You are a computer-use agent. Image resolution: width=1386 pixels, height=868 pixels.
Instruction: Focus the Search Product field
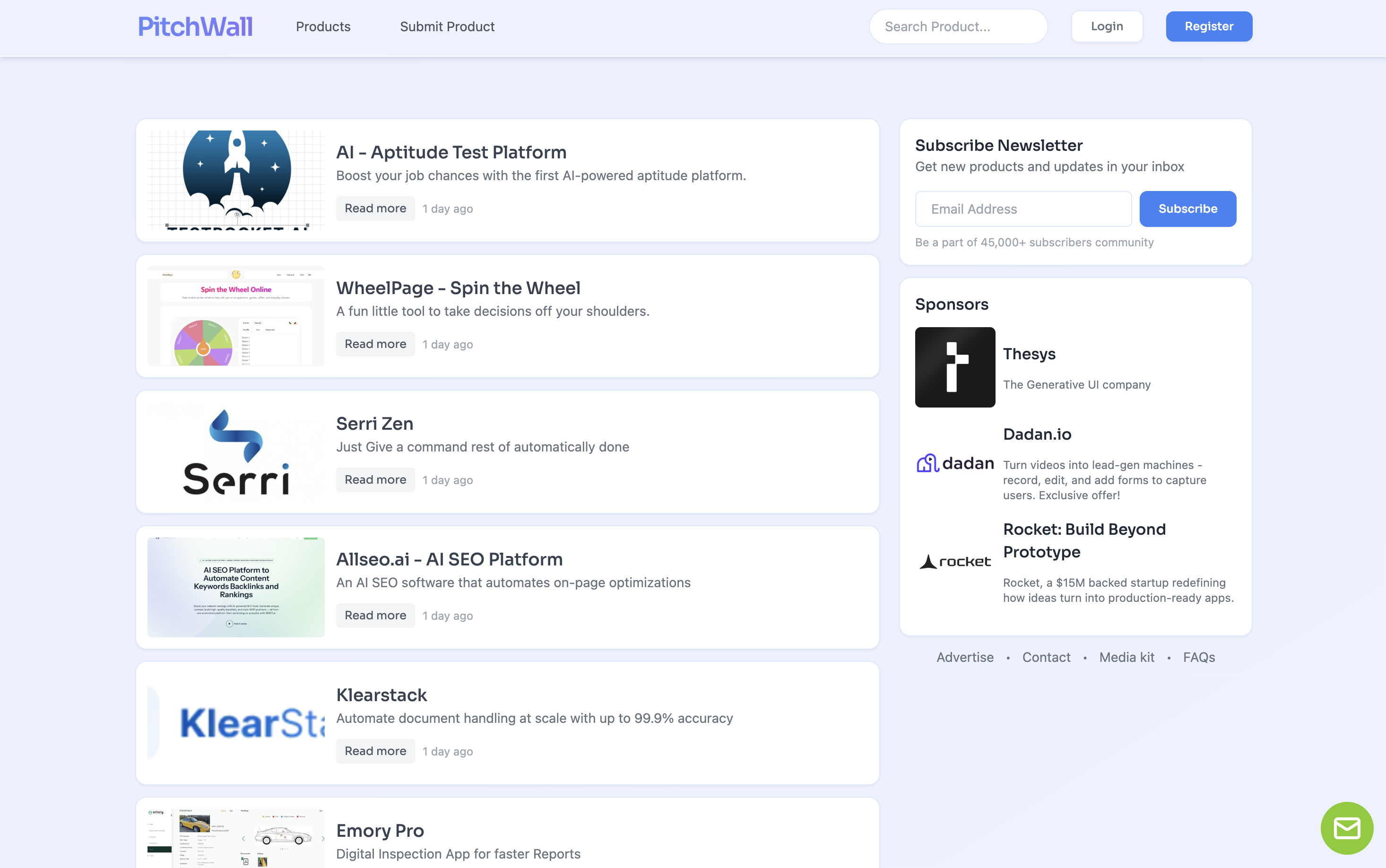point(958,26)
